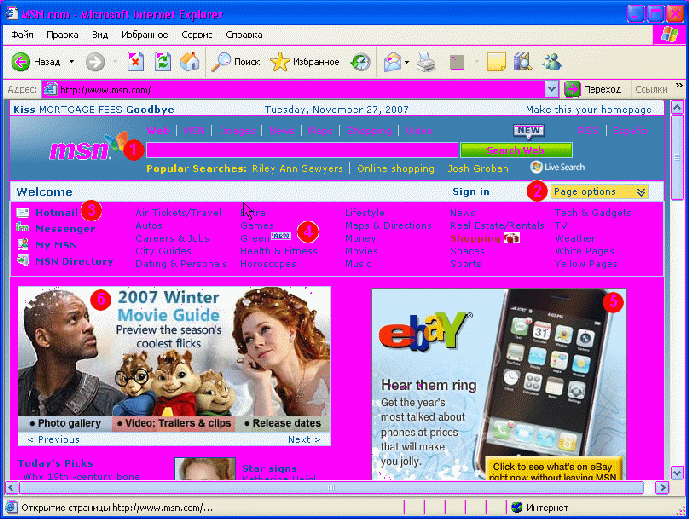Select the Maps search tab
This screenshot has width=689, height=519.
coord(320,131)
